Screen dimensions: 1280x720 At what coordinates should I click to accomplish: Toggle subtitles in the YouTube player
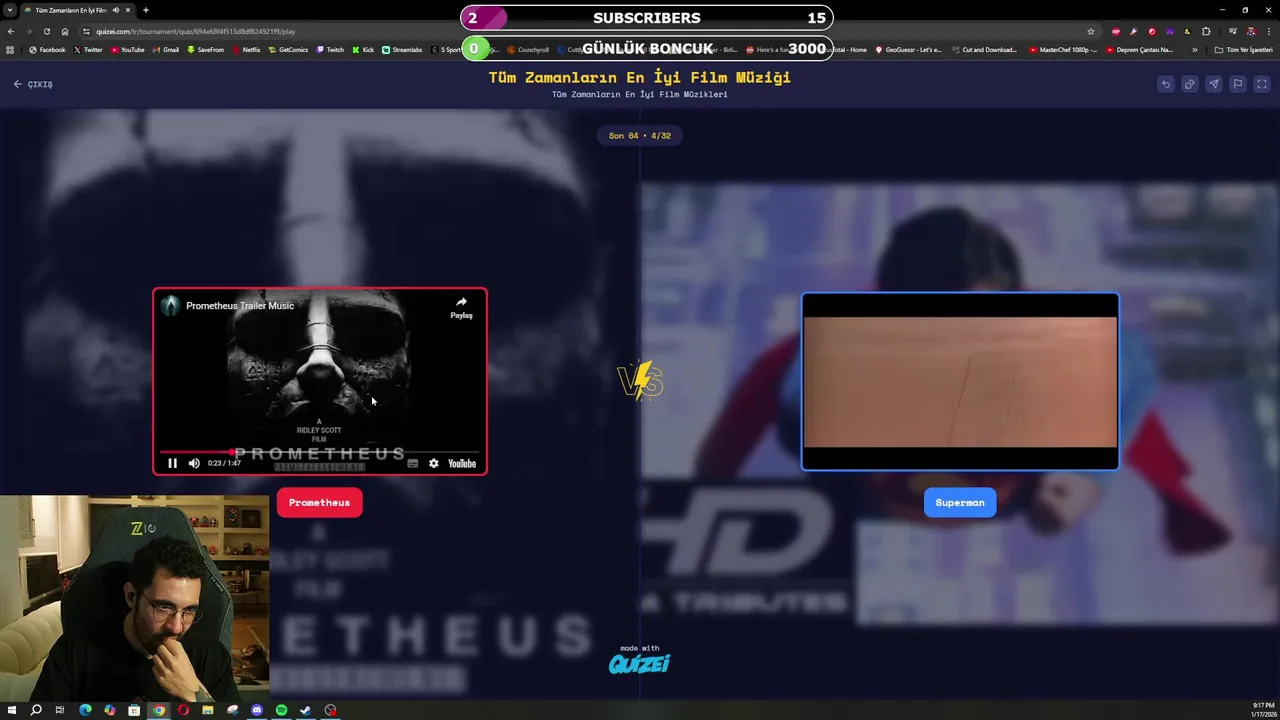click(x=412, y=463)
